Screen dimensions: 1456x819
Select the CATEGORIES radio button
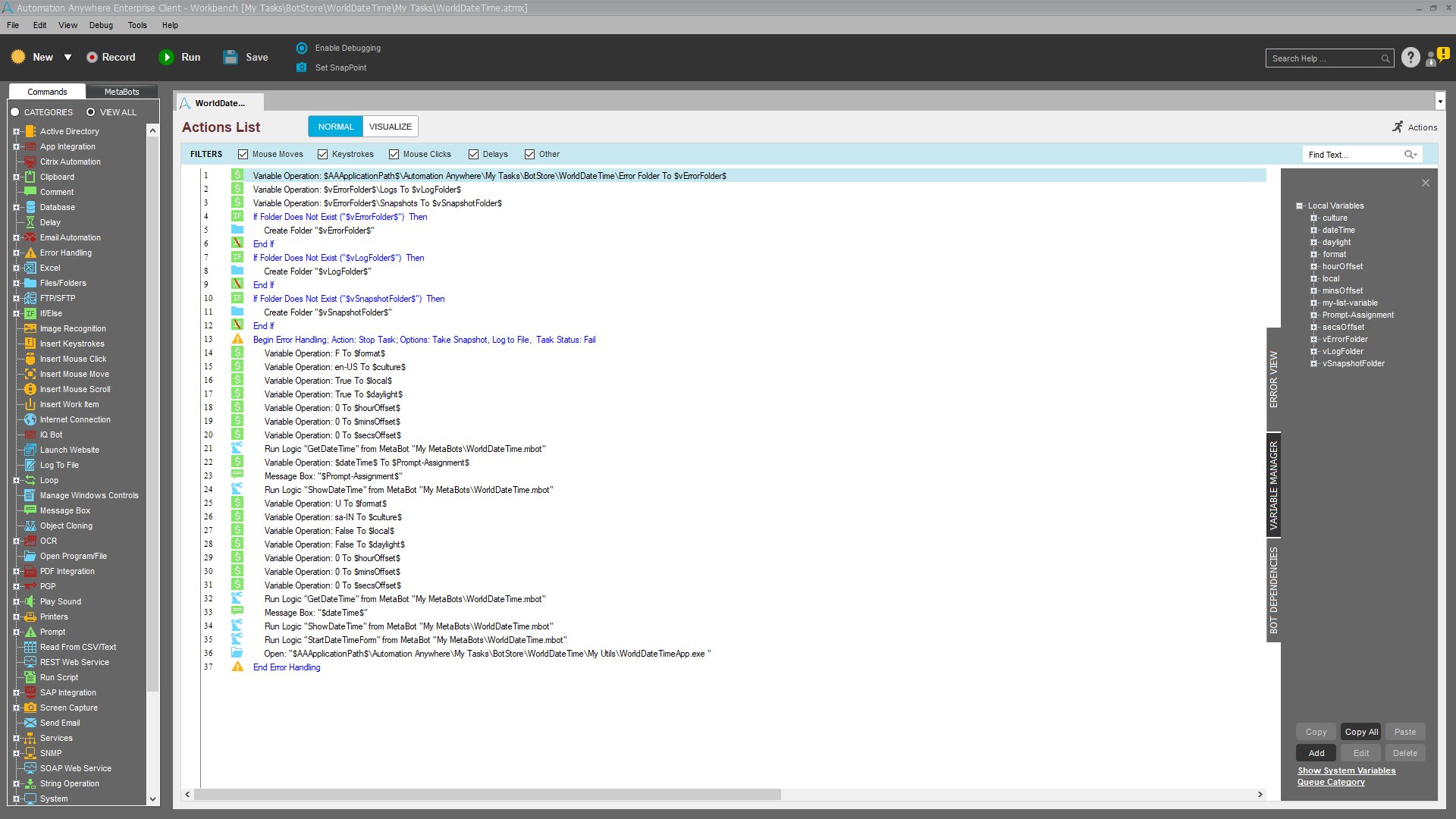[15, 112]
